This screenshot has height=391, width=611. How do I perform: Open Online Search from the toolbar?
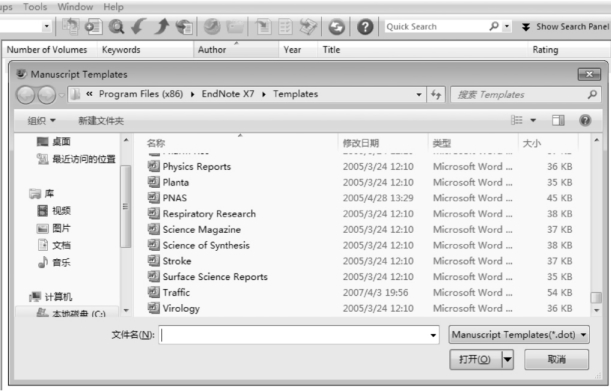[x=116, y=27]
